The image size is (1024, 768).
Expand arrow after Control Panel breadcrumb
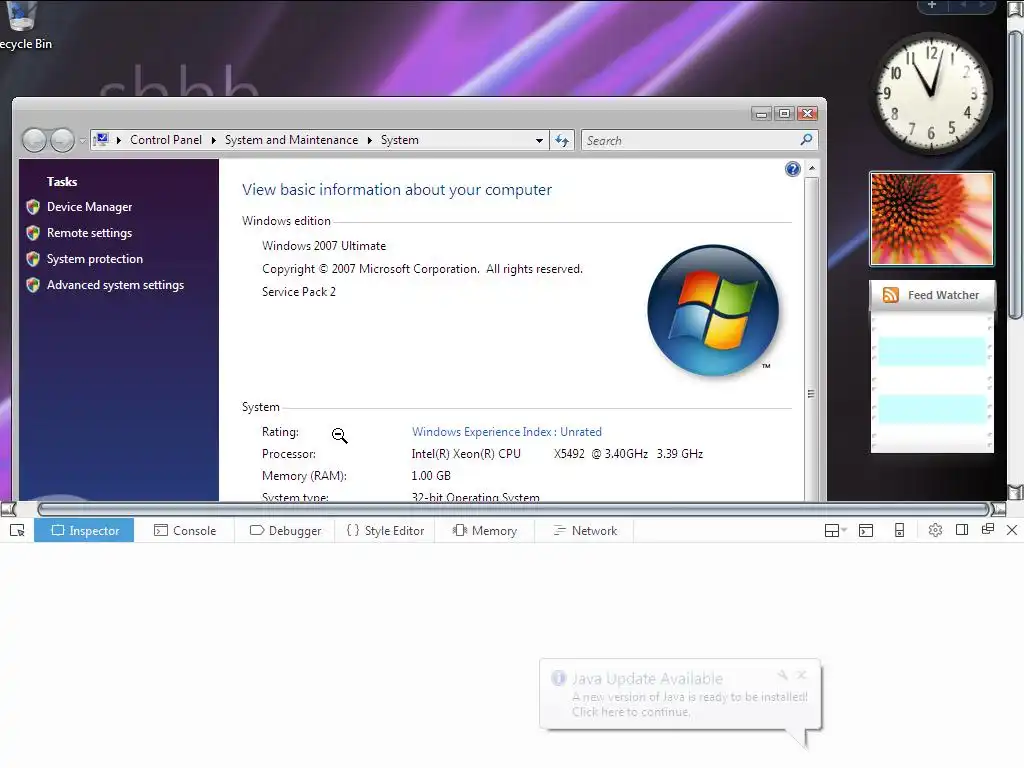[x=214, y=140]
